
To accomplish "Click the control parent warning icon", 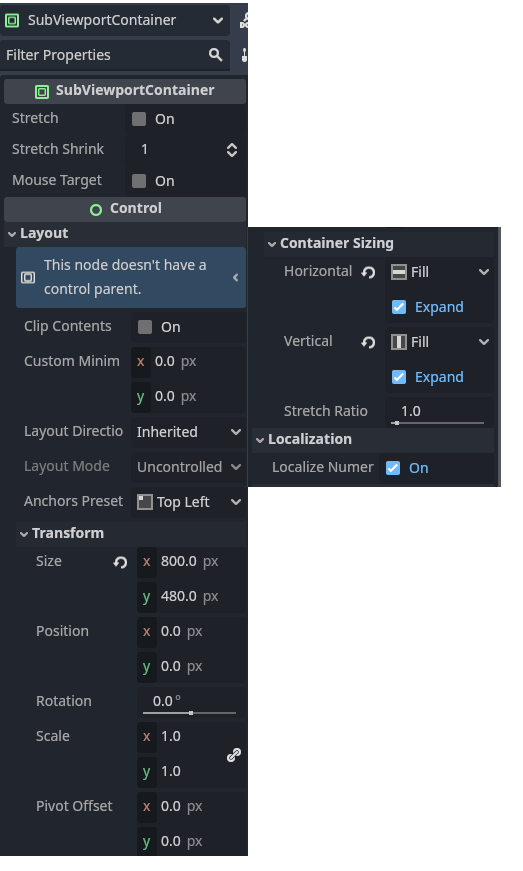I will pos(28,277).
